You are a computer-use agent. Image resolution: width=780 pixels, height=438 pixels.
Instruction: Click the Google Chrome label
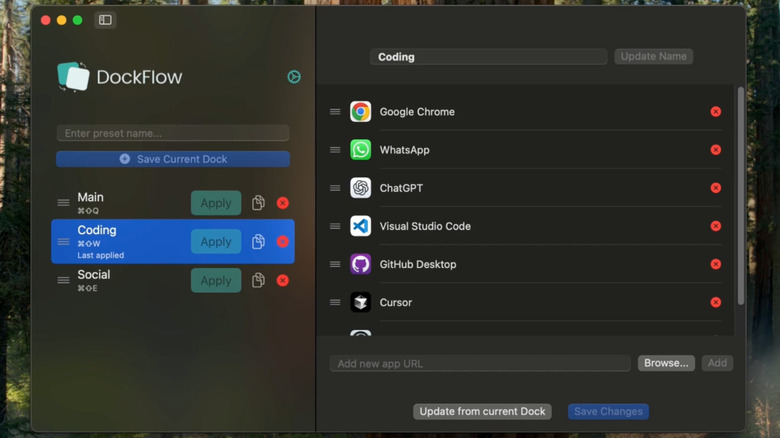pyautogui.click(x=417, y=112)
